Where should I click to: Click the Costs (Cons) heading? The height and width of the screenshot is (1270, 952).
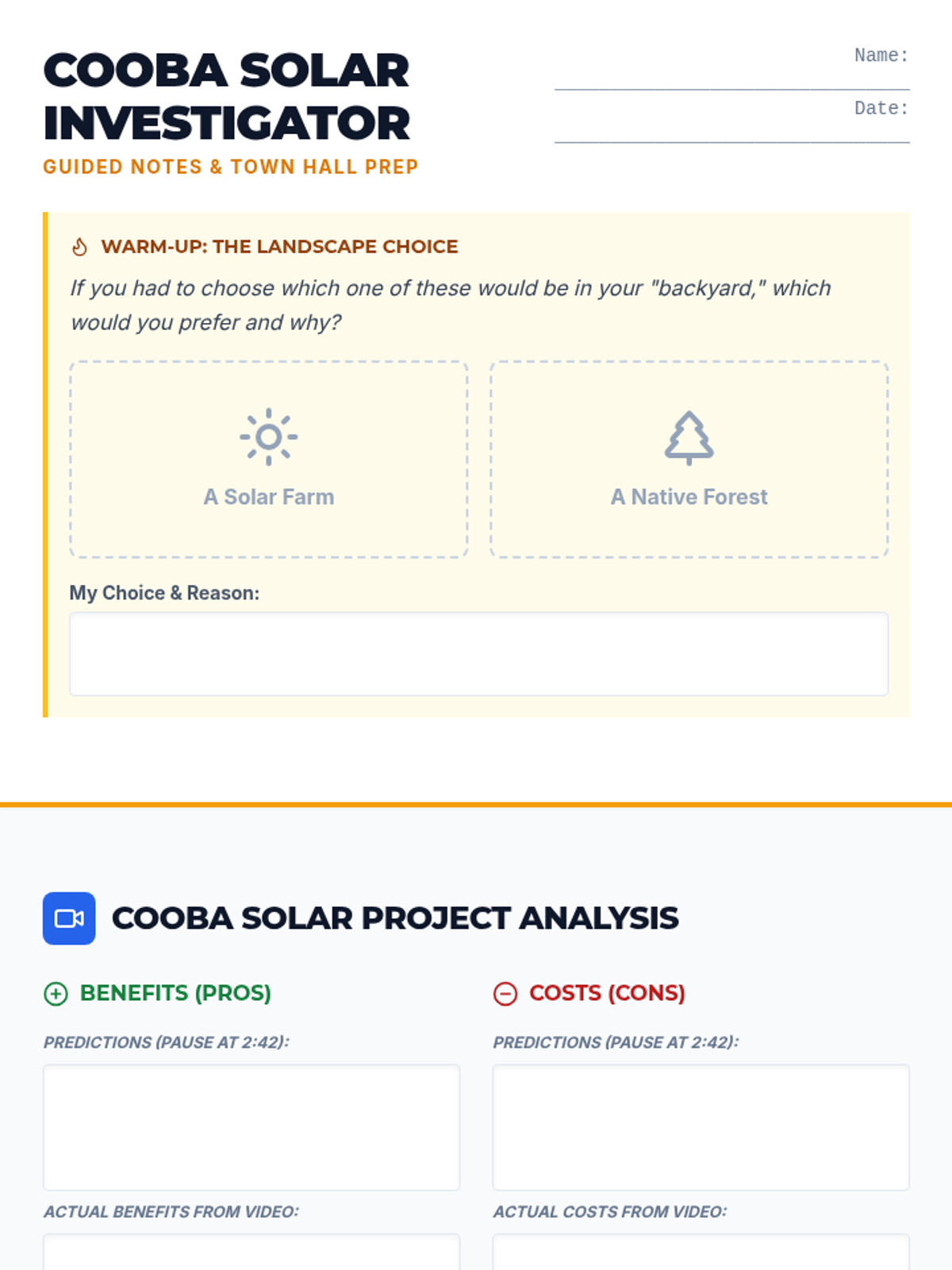(x=607, y=993)
